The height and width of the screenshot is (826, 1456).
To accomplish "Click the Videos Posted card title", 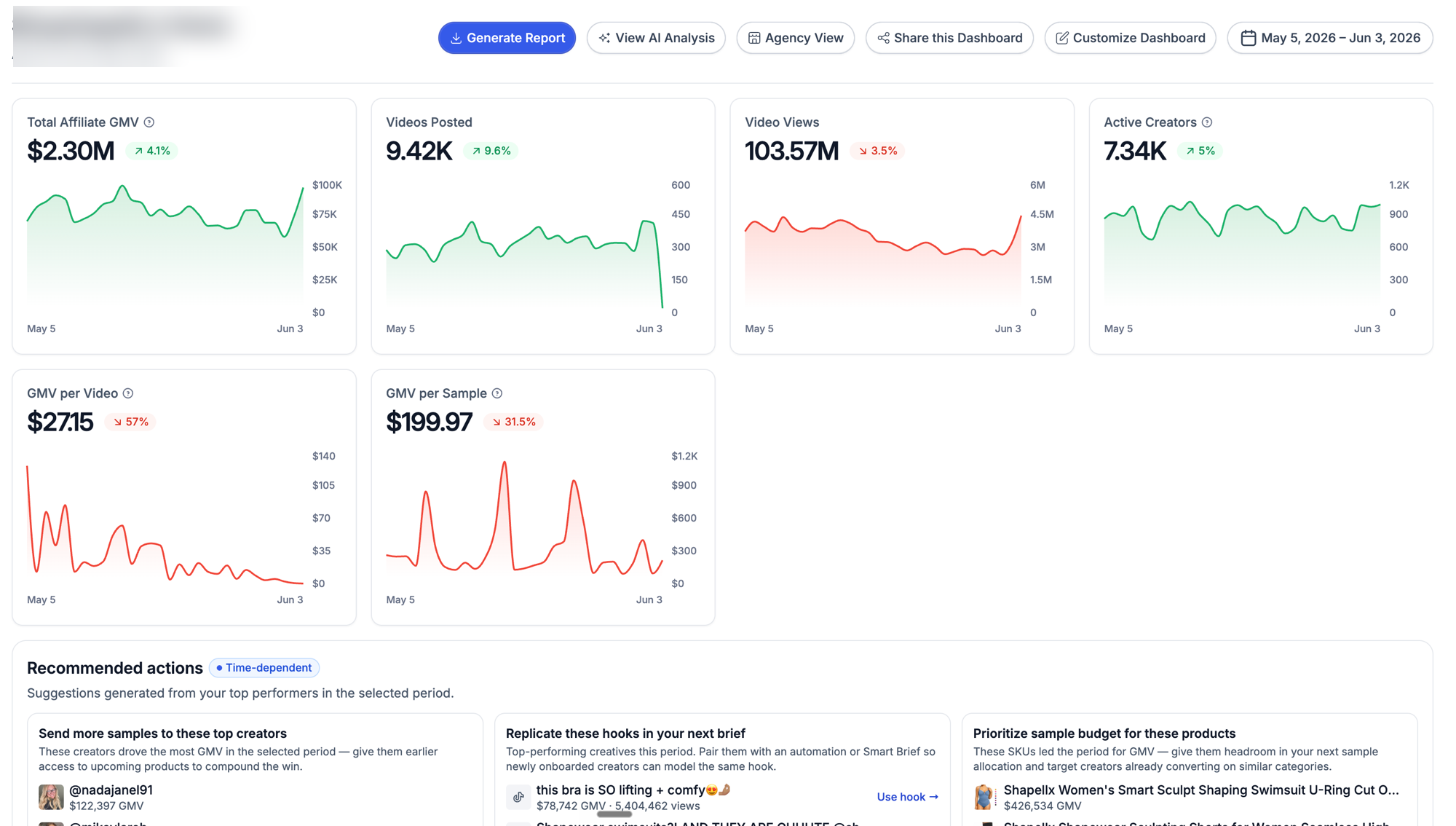I will coord(429,122).
